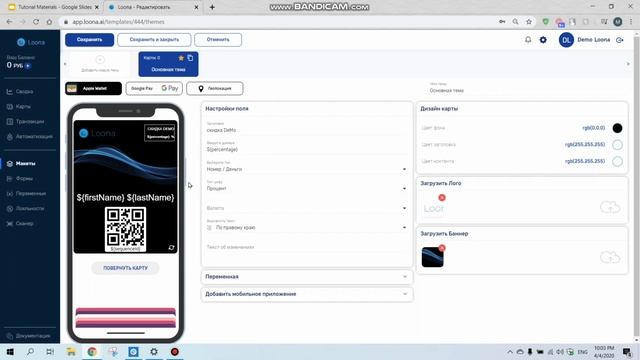Open Автоматизация in the sidebar
This screenshot has width=640, height=360.
click(33, 136)
